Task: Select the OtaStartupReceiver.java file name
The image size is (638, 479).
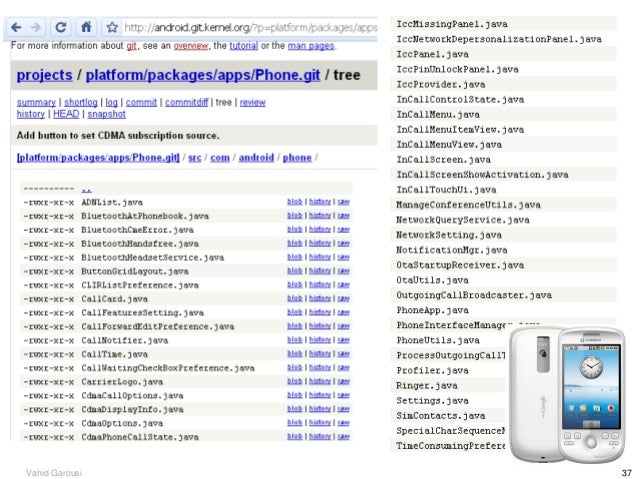Action: pyautogui.click(x=460, y=265)
